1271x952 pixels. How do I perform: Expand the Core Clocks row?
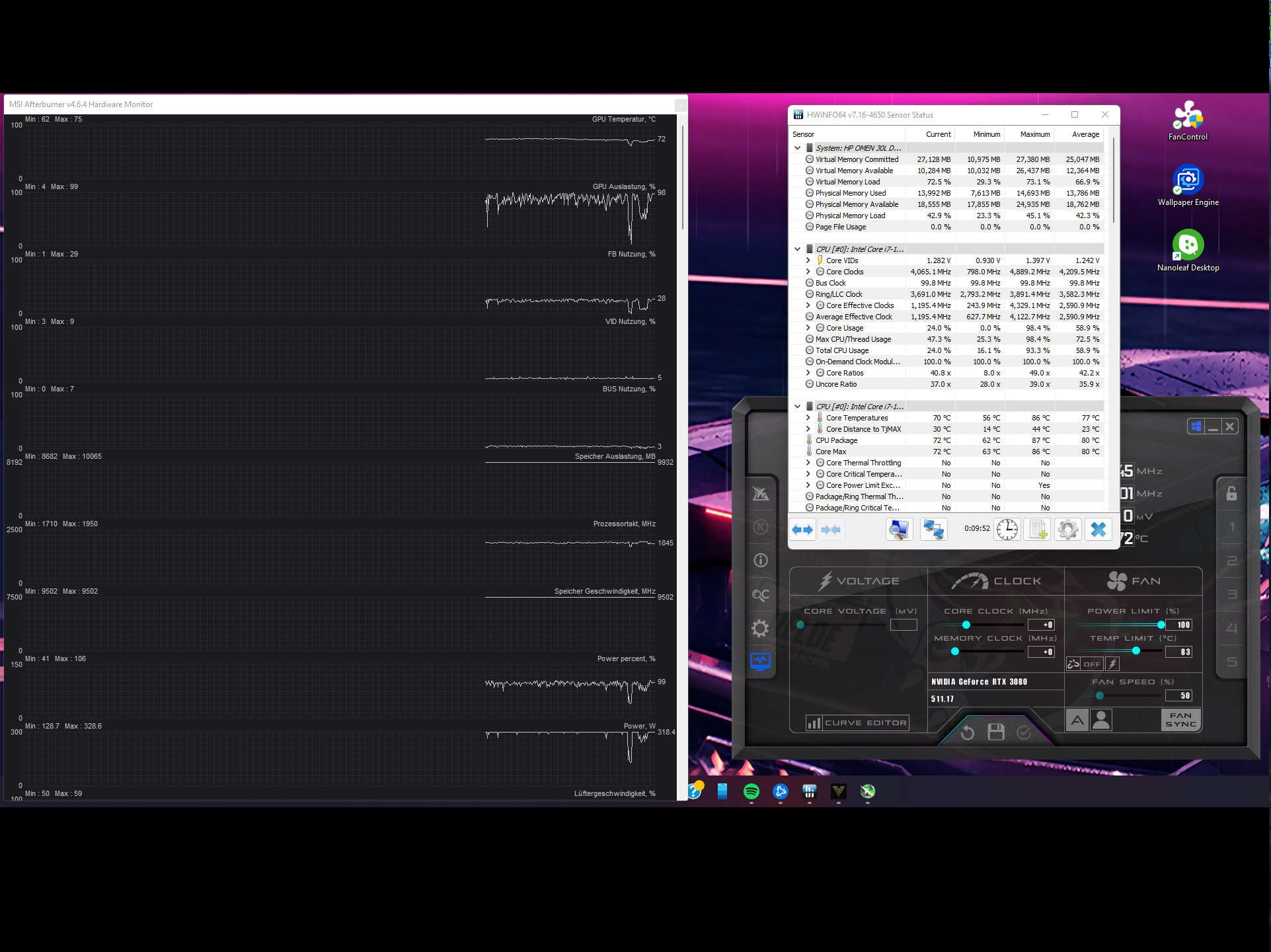pos(808,272)
